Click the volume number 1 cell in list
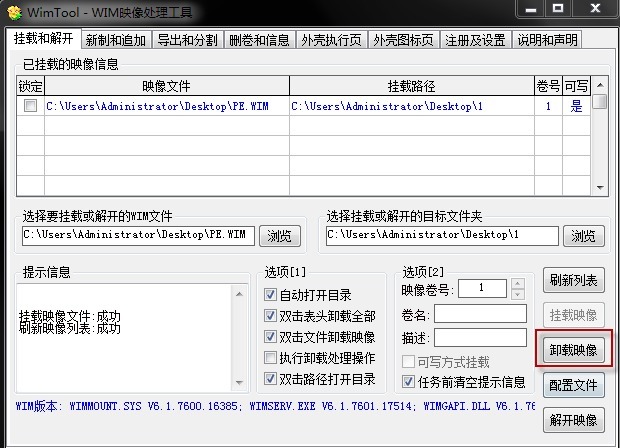The height and width of the screenshot is (448, 620). click(548, 106)
